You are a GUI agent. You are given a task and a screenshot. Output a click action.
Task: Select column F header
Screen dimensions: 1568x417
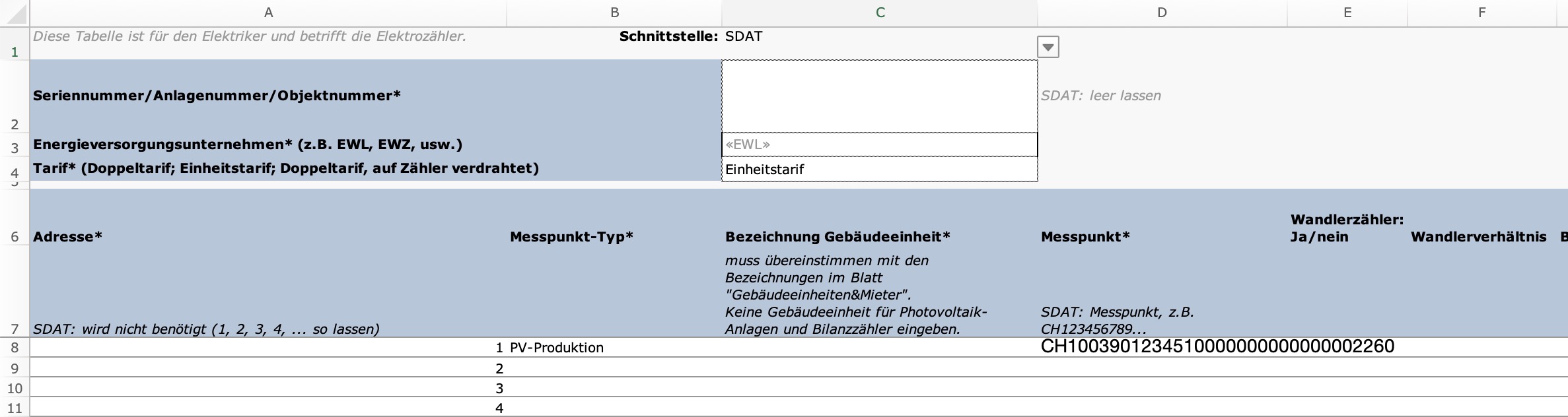coord(1482,13)
